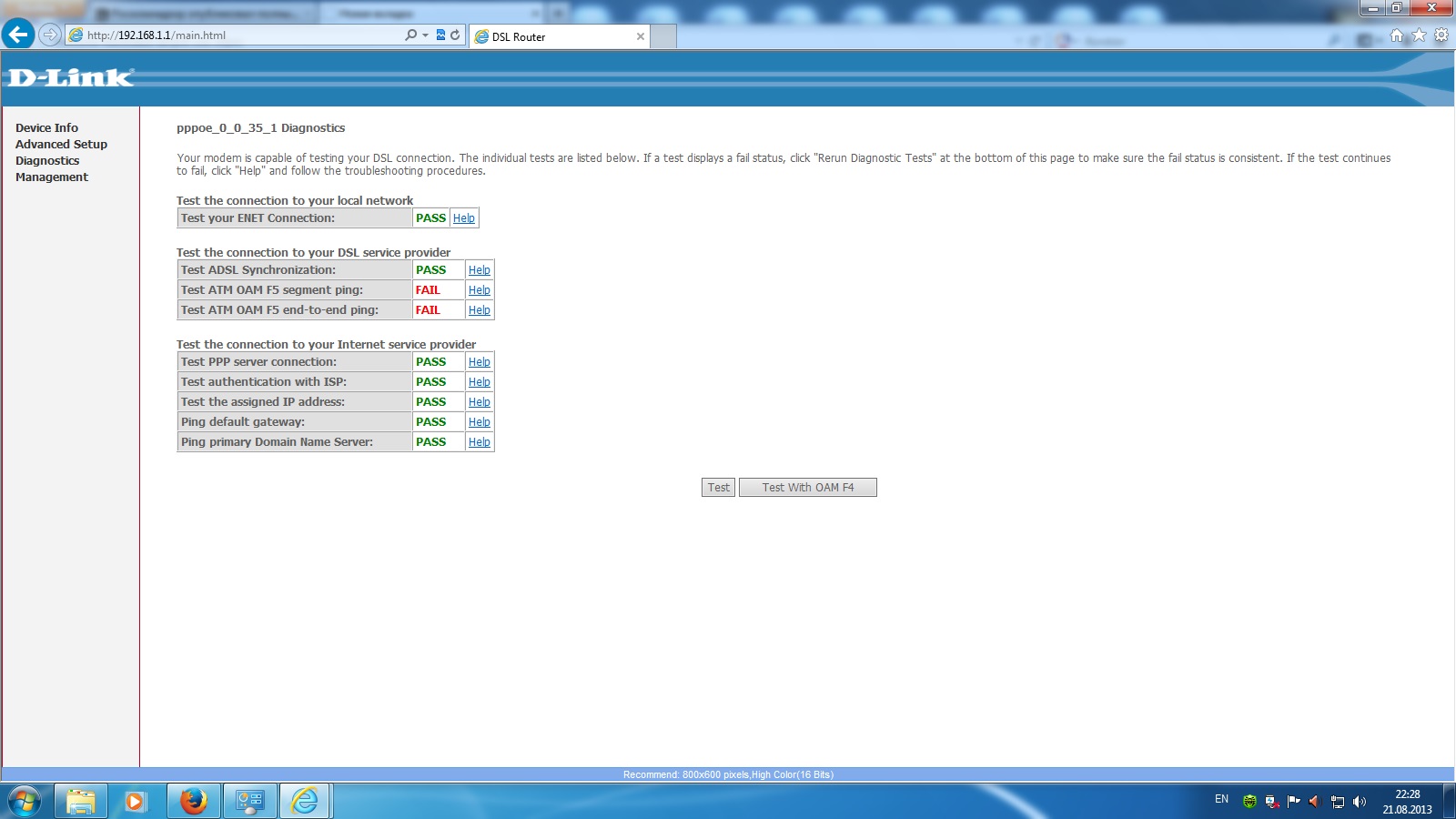The width and height of the screenshot is (1456, 819).
Task: Click the taskbar clock showing 22:28
Action: click(1407, 802)
